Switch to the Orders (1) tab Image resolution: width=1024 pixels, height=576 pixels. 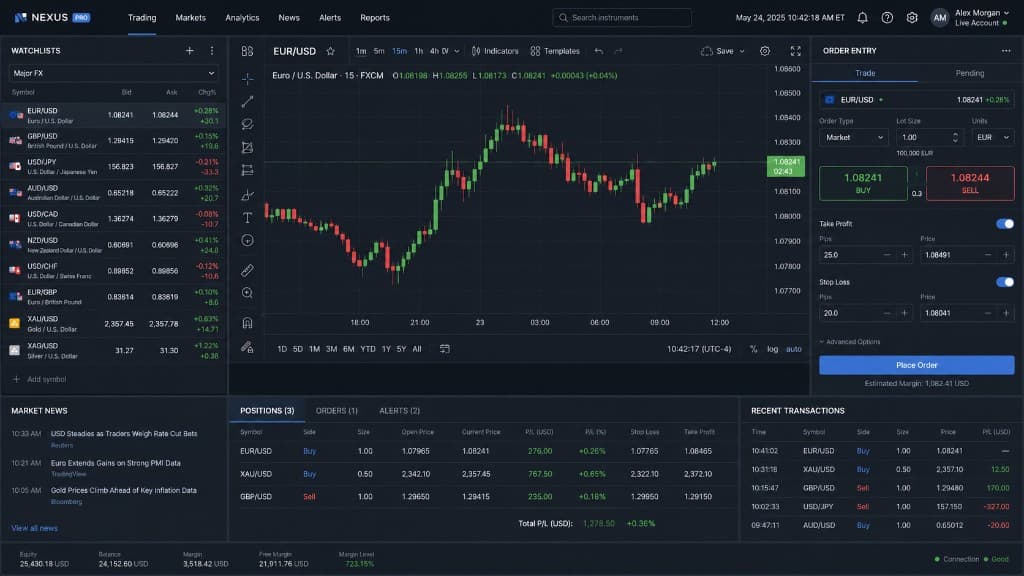click(336, 411)
